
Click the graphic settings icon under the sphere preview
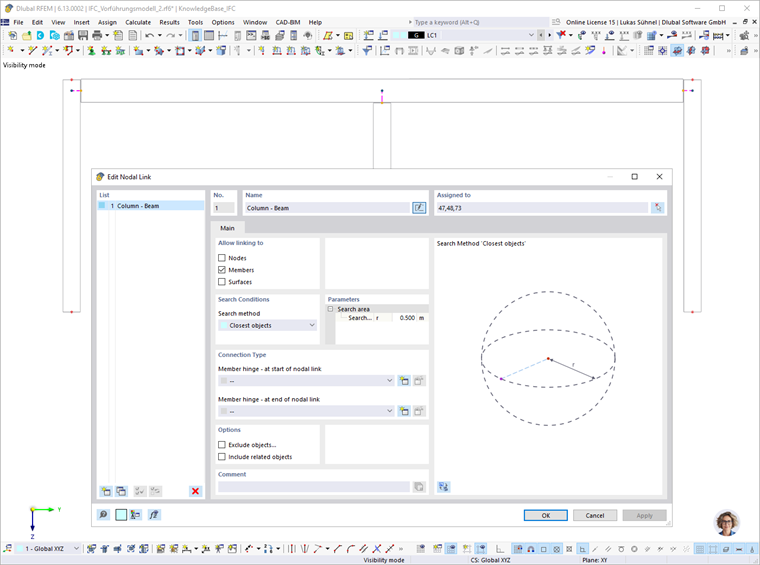[x=443, y=487]
